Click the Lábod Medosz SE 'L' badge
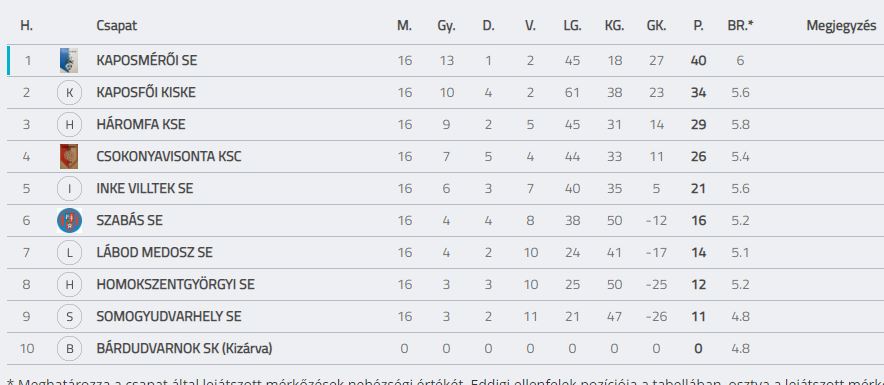The width and height of the screenshot is (884, 385). pos(69,253)
